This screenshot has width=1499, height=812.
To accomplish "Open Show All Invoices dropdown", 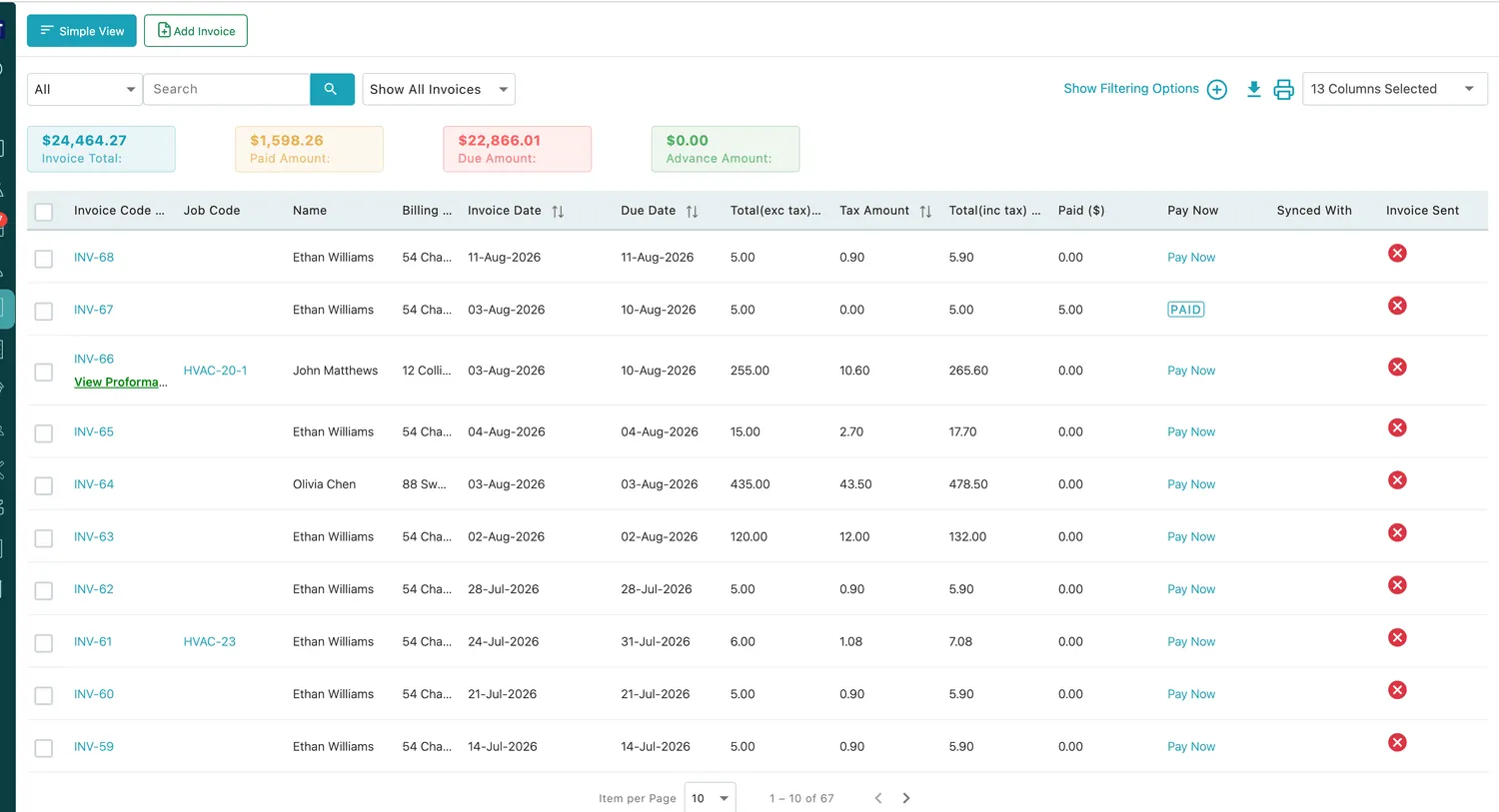I will click(439, 89).
